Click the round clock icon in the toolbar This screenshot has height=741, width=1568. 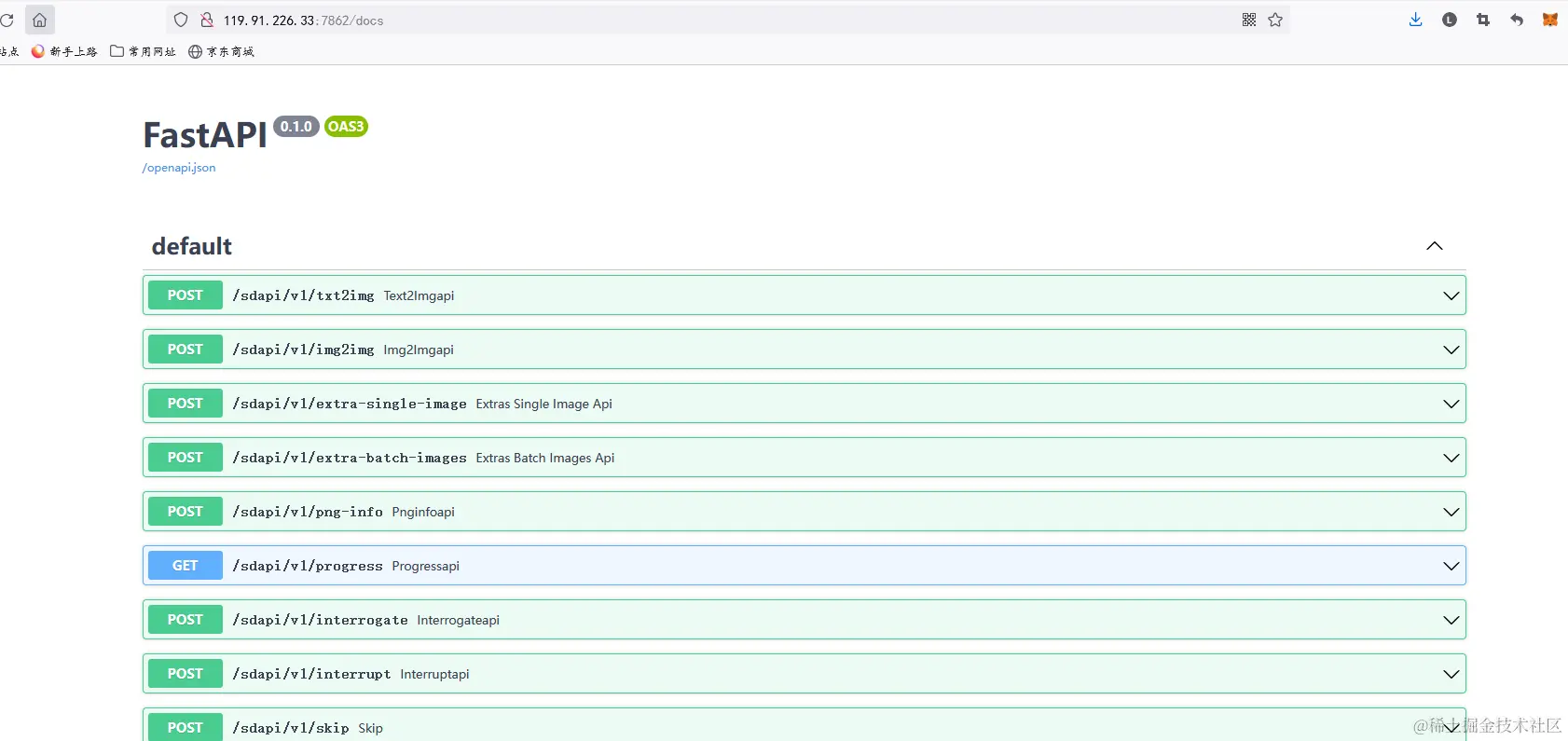pyautogui.click(x=1450, y=20)
